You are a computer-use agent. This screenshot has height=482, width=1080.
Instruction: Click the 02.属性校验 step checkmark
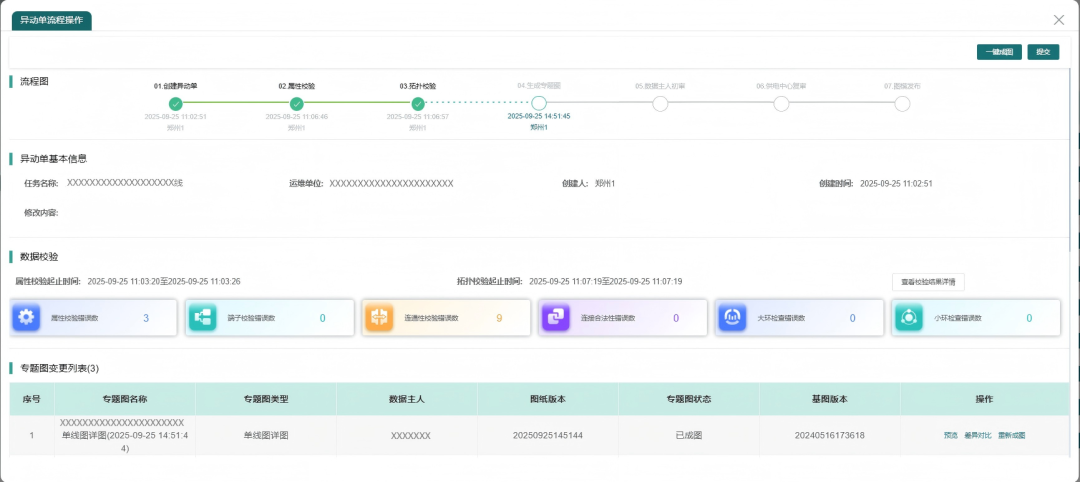coord(296,104)
